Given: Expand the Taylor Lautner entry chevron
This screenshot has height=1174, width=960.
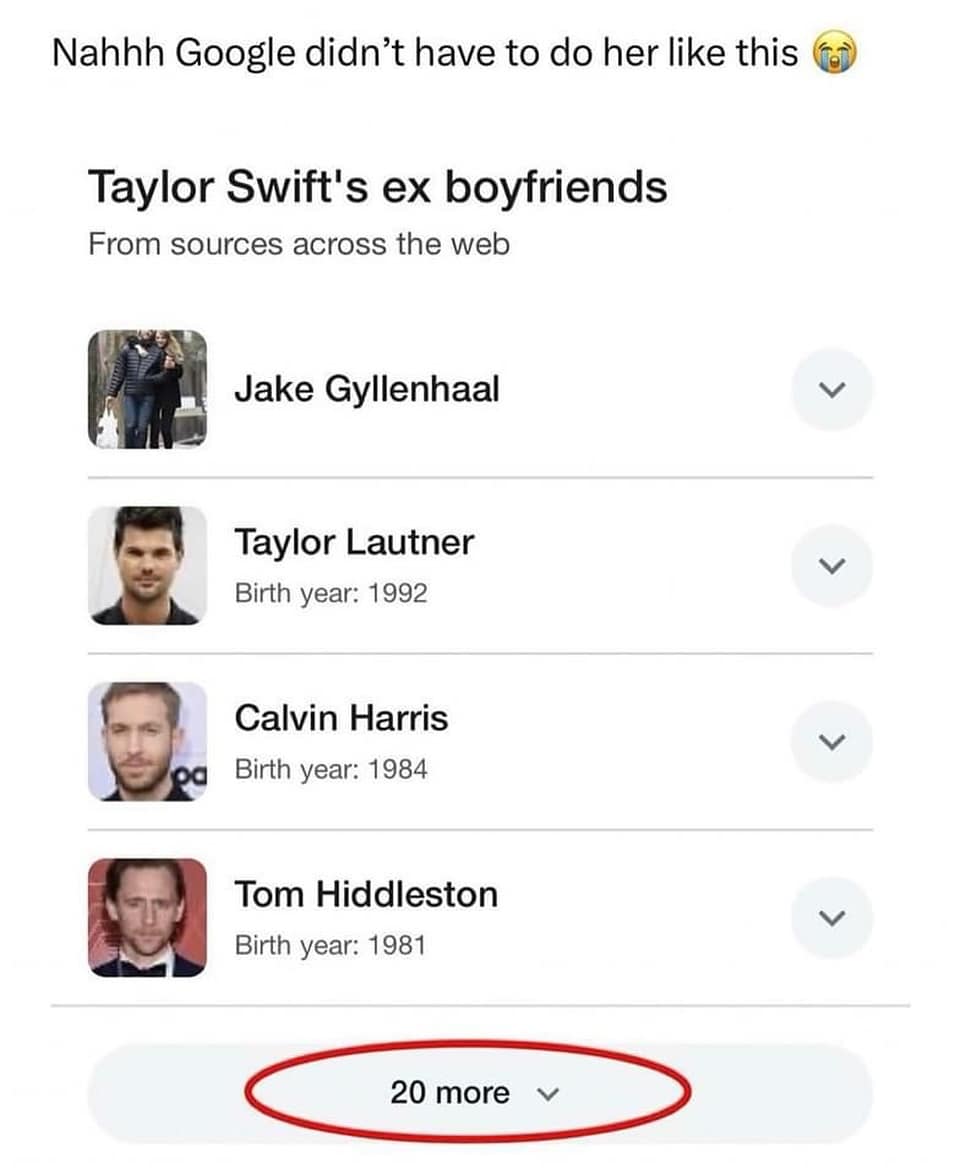Looking at the screenshot, I should [x=831, y=565].
